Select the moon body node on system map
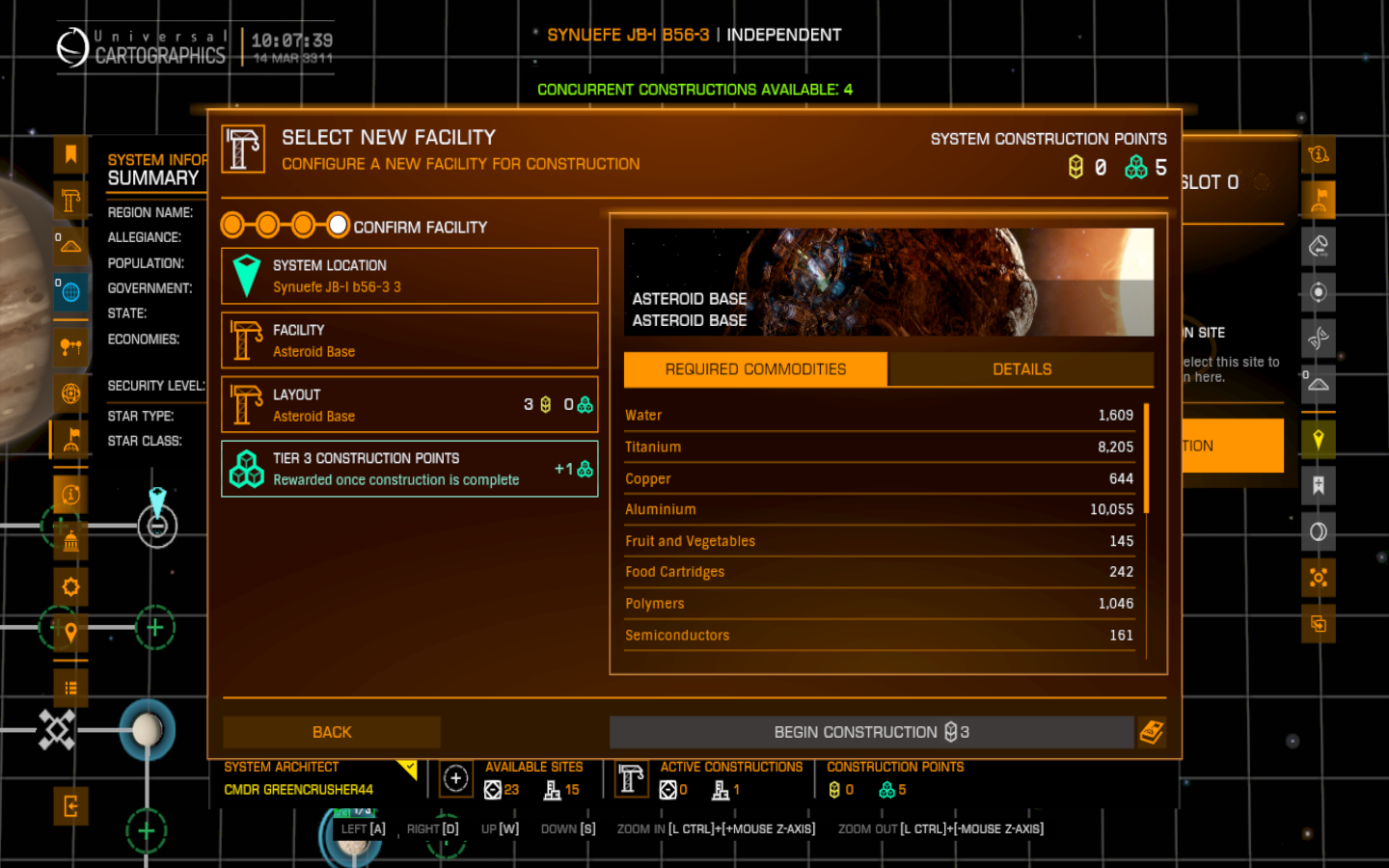The height and width of the screenshot is (868, 1389). click(x=148, y=730)
